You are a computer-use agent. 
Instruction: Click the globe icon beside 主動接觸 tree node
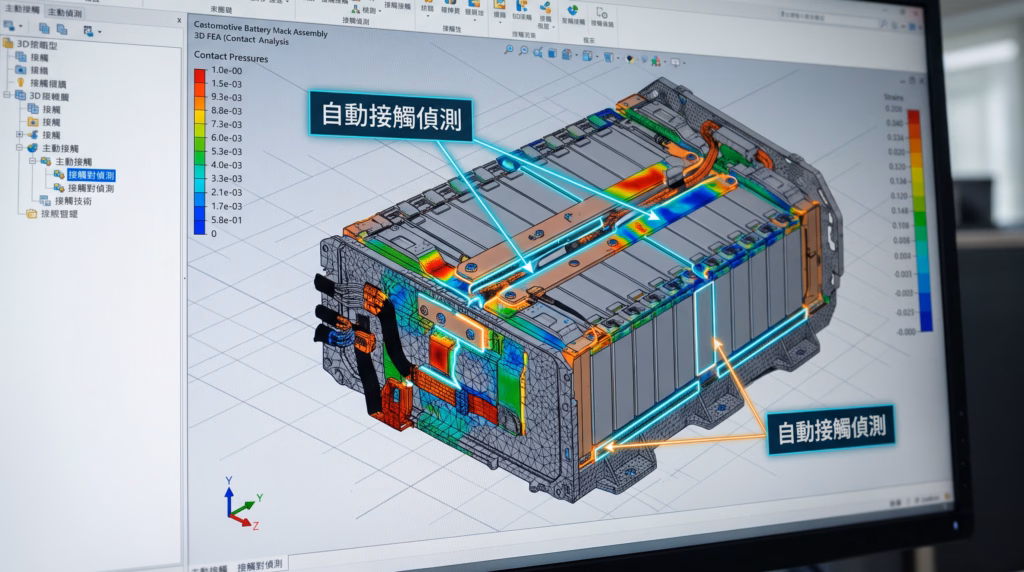[x=32, y=148]
